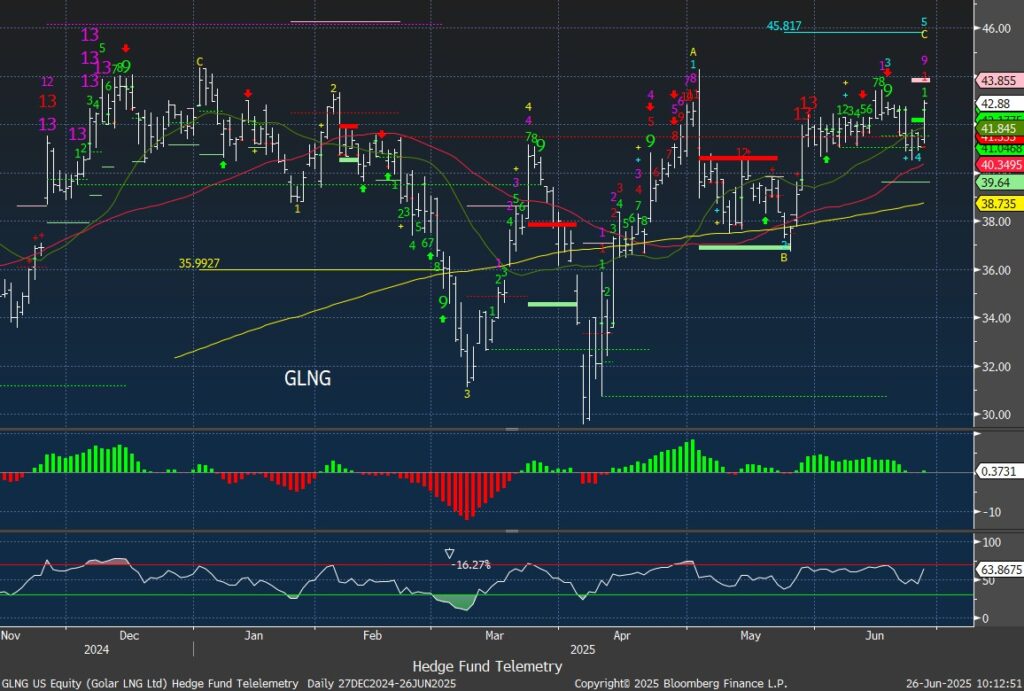The image size is (1024, 691).
Task: Click the large green 9 above March low arrow
Action: (443, 302)
